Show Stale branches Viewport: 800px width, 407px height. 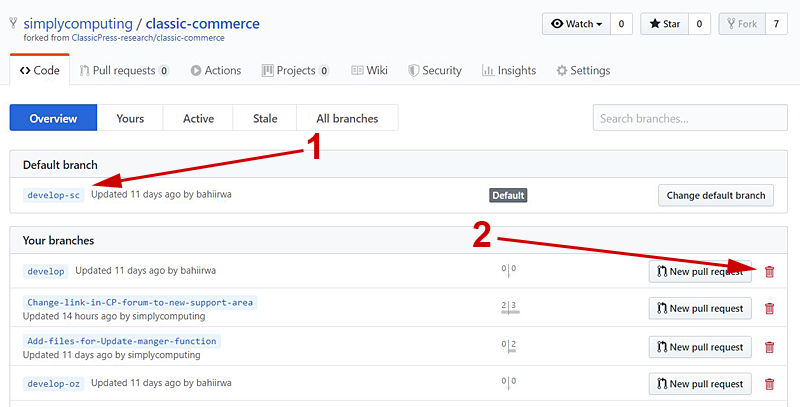(x=265, y=118)
